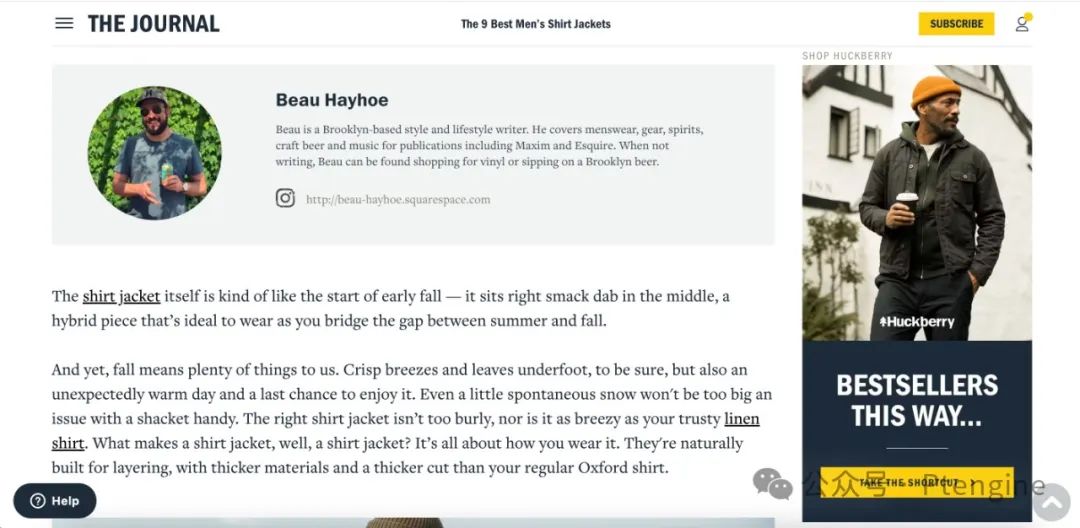Viewport: 1080px width, 528px height.
Task: Open the author's Instagram icon
Action: (285, 198)
